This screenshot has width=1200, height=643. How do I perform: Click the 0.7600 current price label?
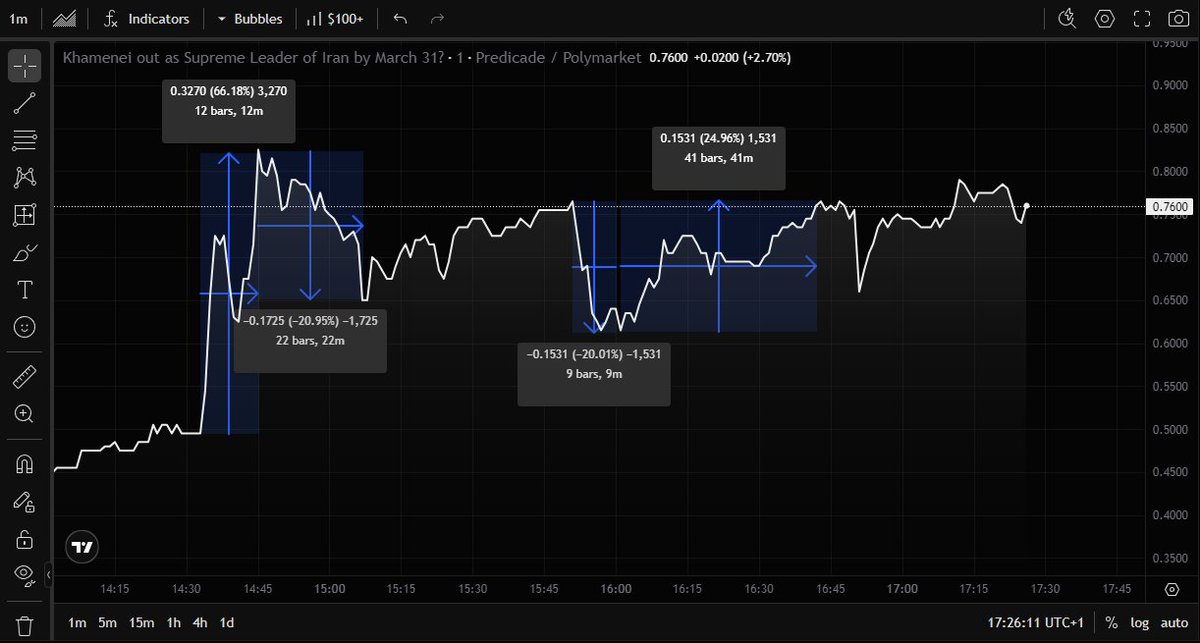tap(1171, 207)
